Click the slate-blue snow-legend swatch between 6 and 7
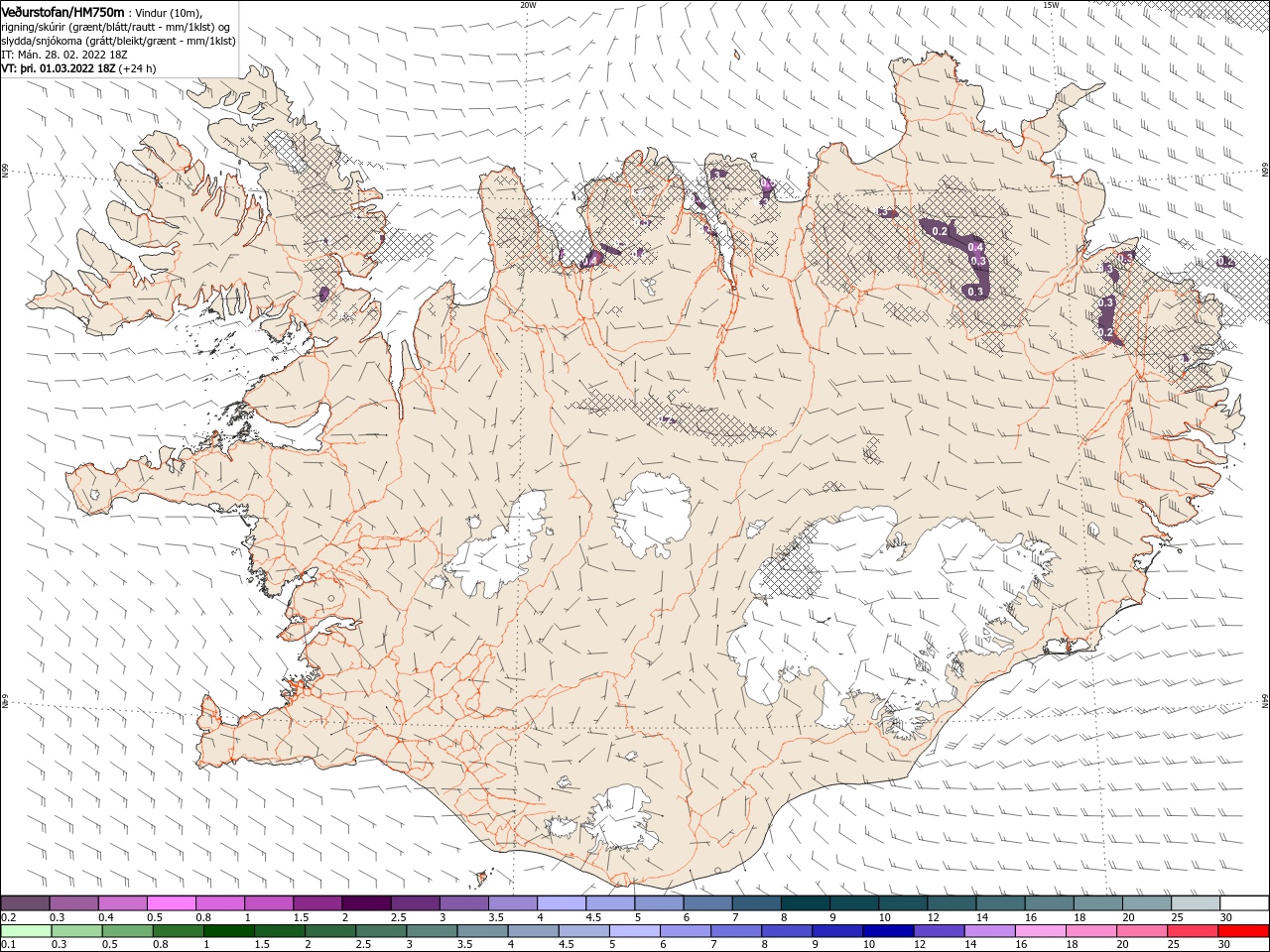This screenshot has height=952, width=1270. click(x=706, y=902)
